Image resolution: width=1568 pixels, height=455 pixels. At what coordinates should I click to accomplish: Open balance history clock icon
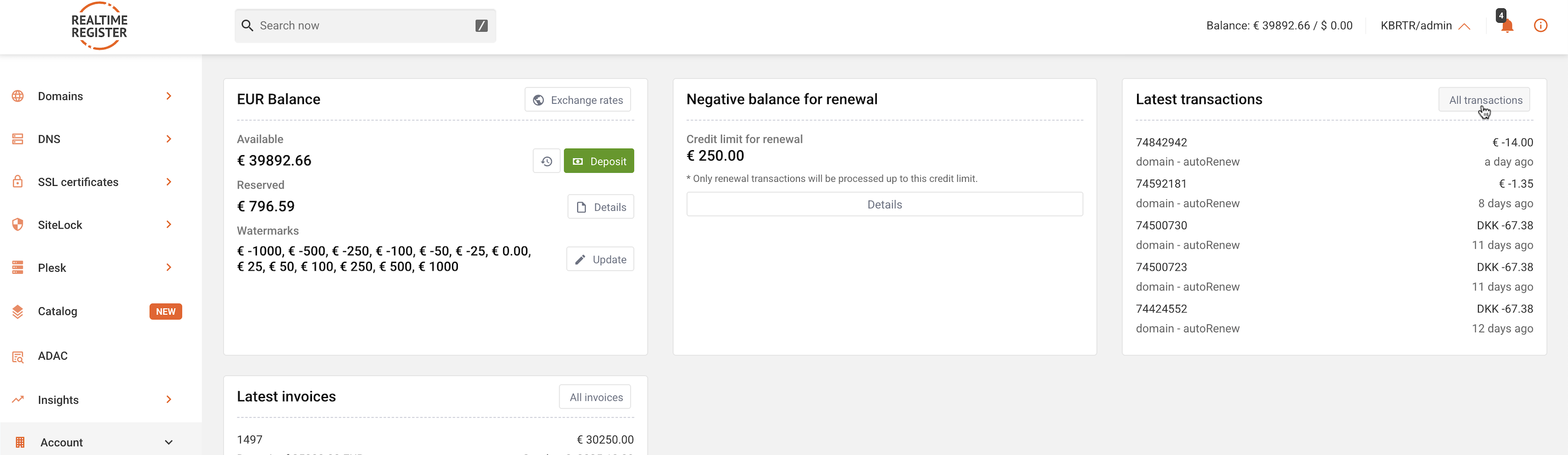[x=546, y=161]
